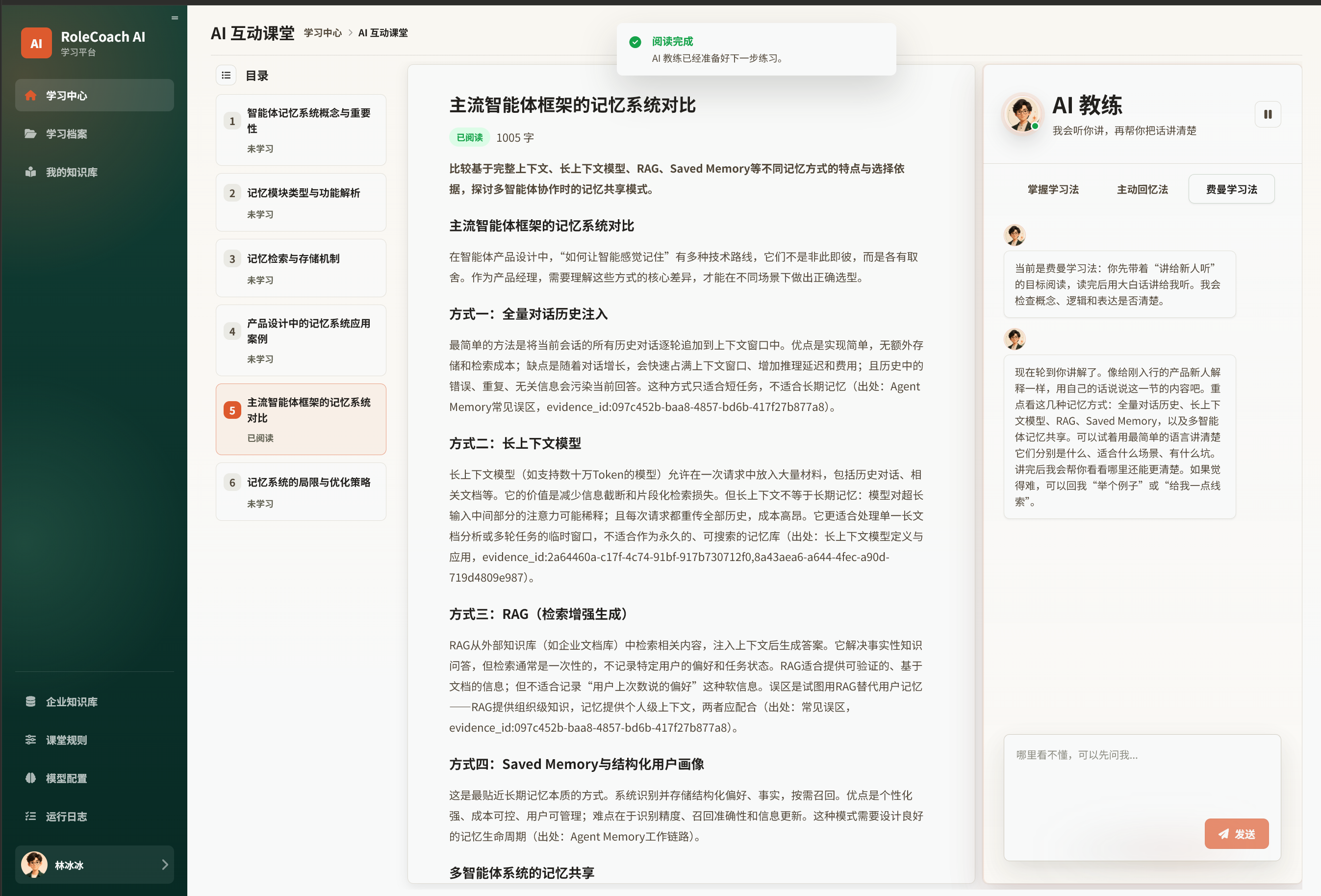This screenshot has width=1321, height=896.
Task: Click the 已阅读 status under chapter 5
Action: pyautogui.click(x=260, y=438)
